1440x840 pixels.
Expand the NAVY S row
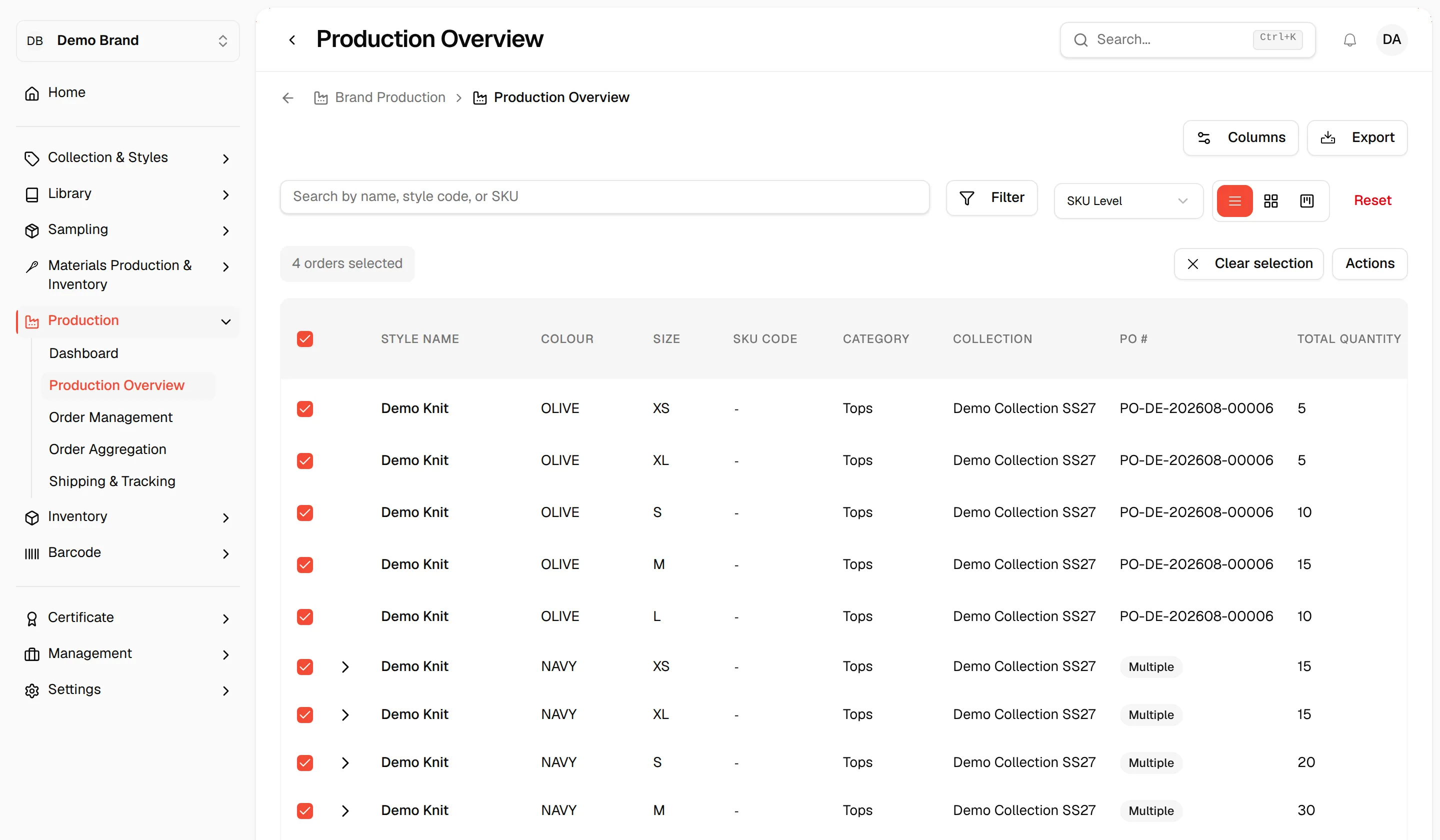tap(345, 763)
